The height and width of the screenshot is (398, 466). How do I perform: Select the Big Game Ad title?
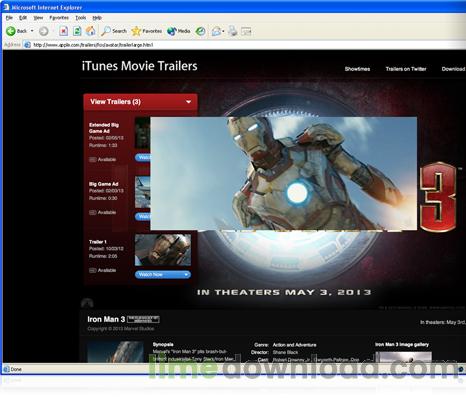pyautogui.click(x=103, y=184)
